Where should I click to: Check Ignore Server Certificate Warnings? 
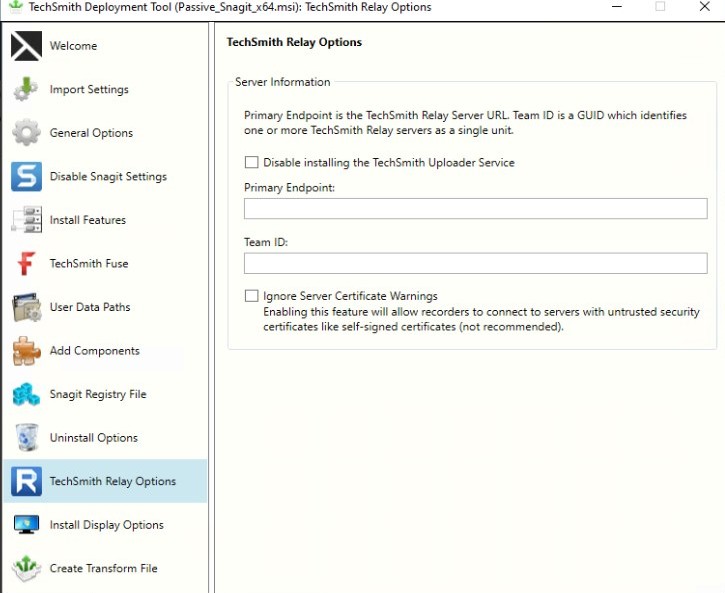tap(252, 296)
